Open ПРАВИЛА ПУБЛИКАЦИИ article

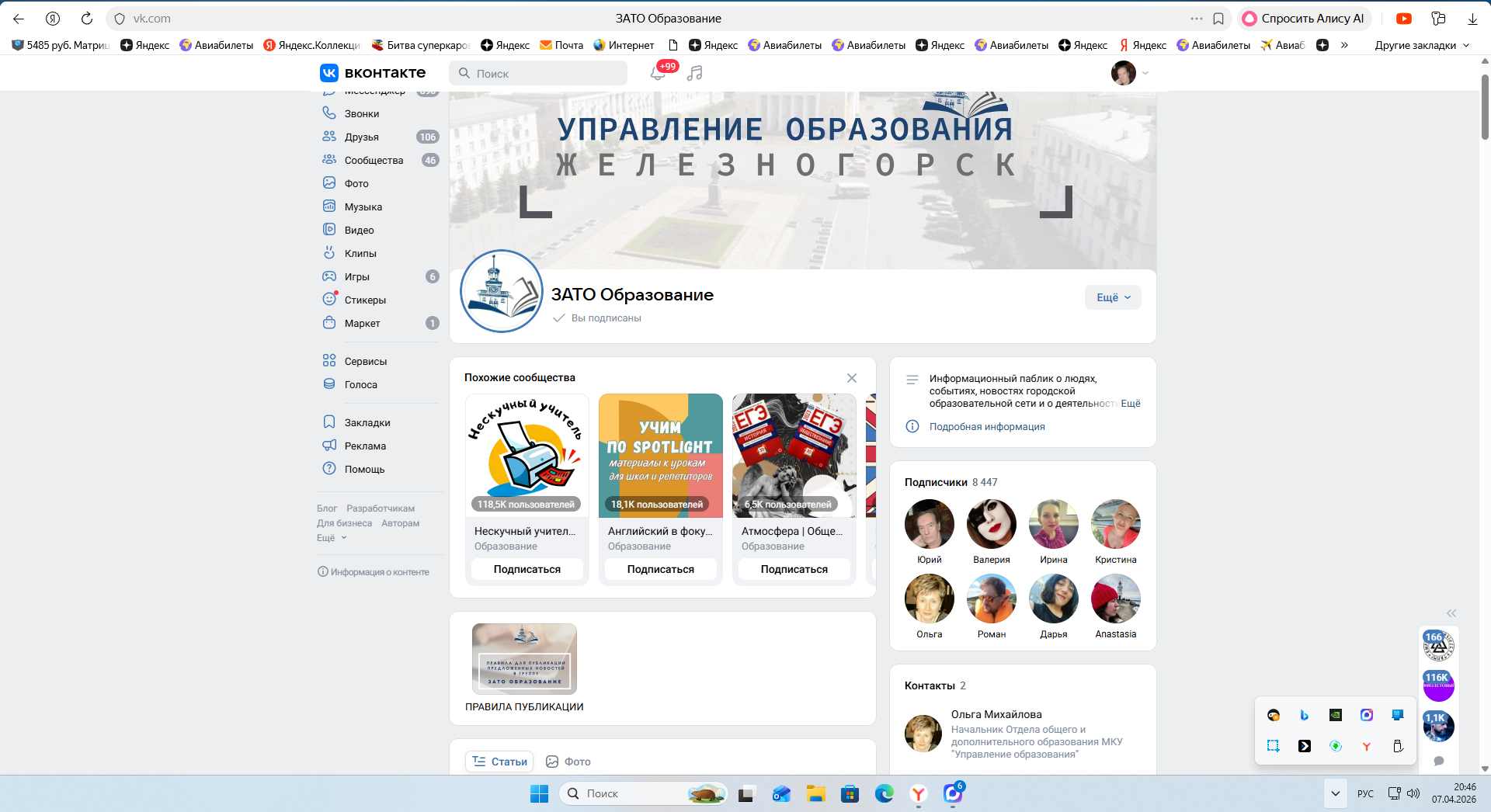[524, 668]
